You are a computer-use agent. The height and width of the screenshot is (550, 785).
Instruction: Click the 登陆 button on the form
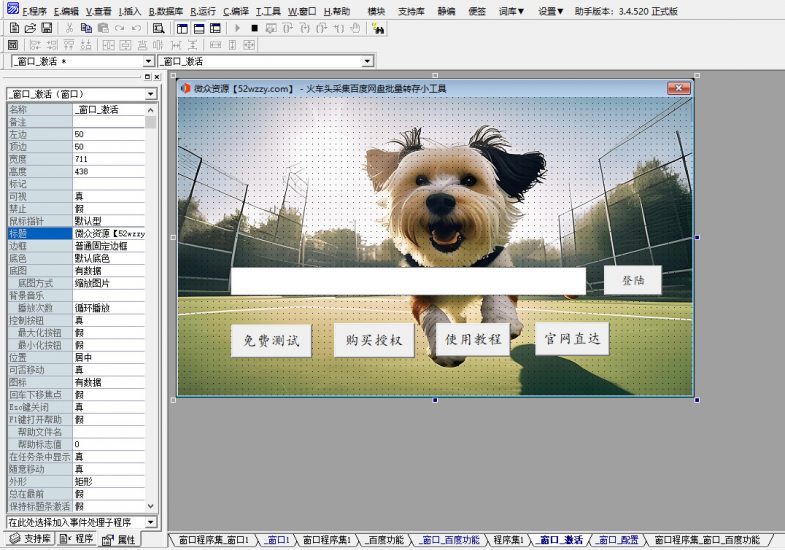pyautogui.click(x=633, y=281)
